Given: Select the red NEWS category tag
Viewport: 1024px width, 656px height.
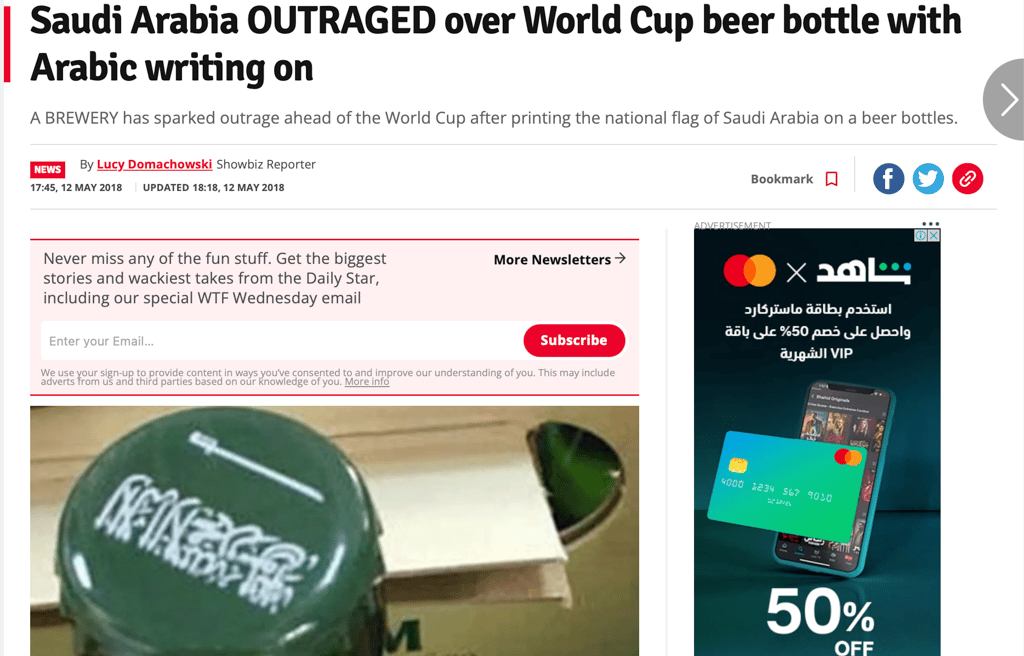Looking at the screenshot, I should click(x=48, y=169).
